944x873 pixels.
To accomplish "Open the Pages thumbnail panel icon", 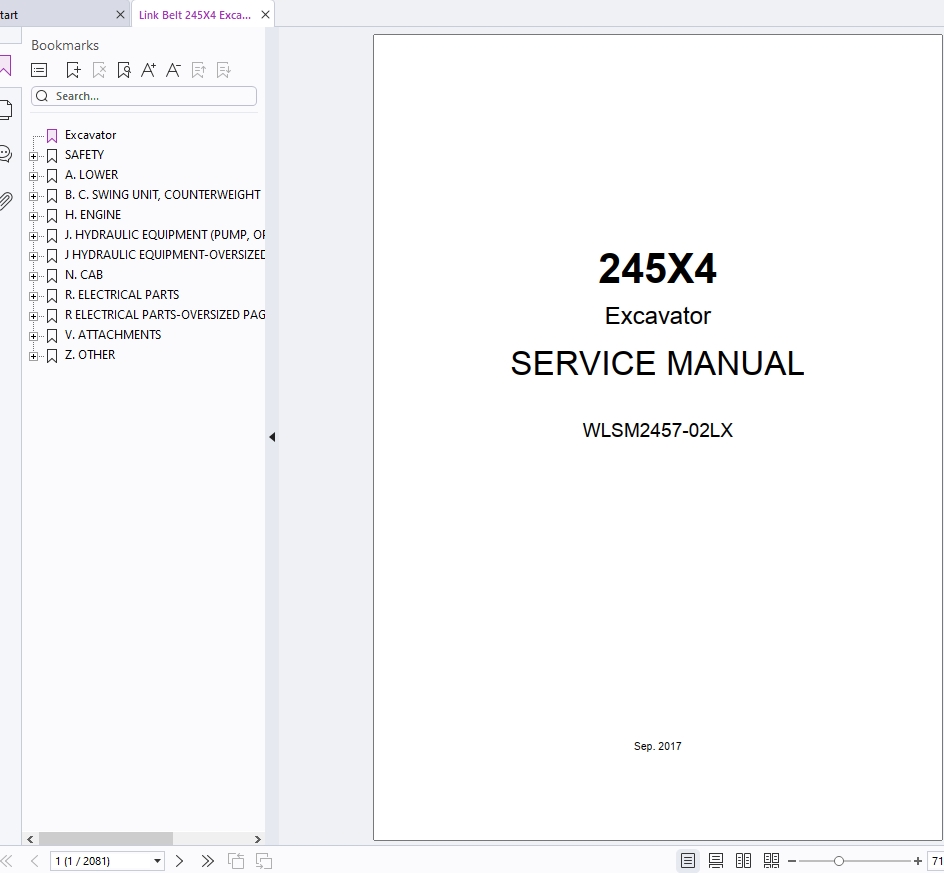I will (x=5, y=110).
